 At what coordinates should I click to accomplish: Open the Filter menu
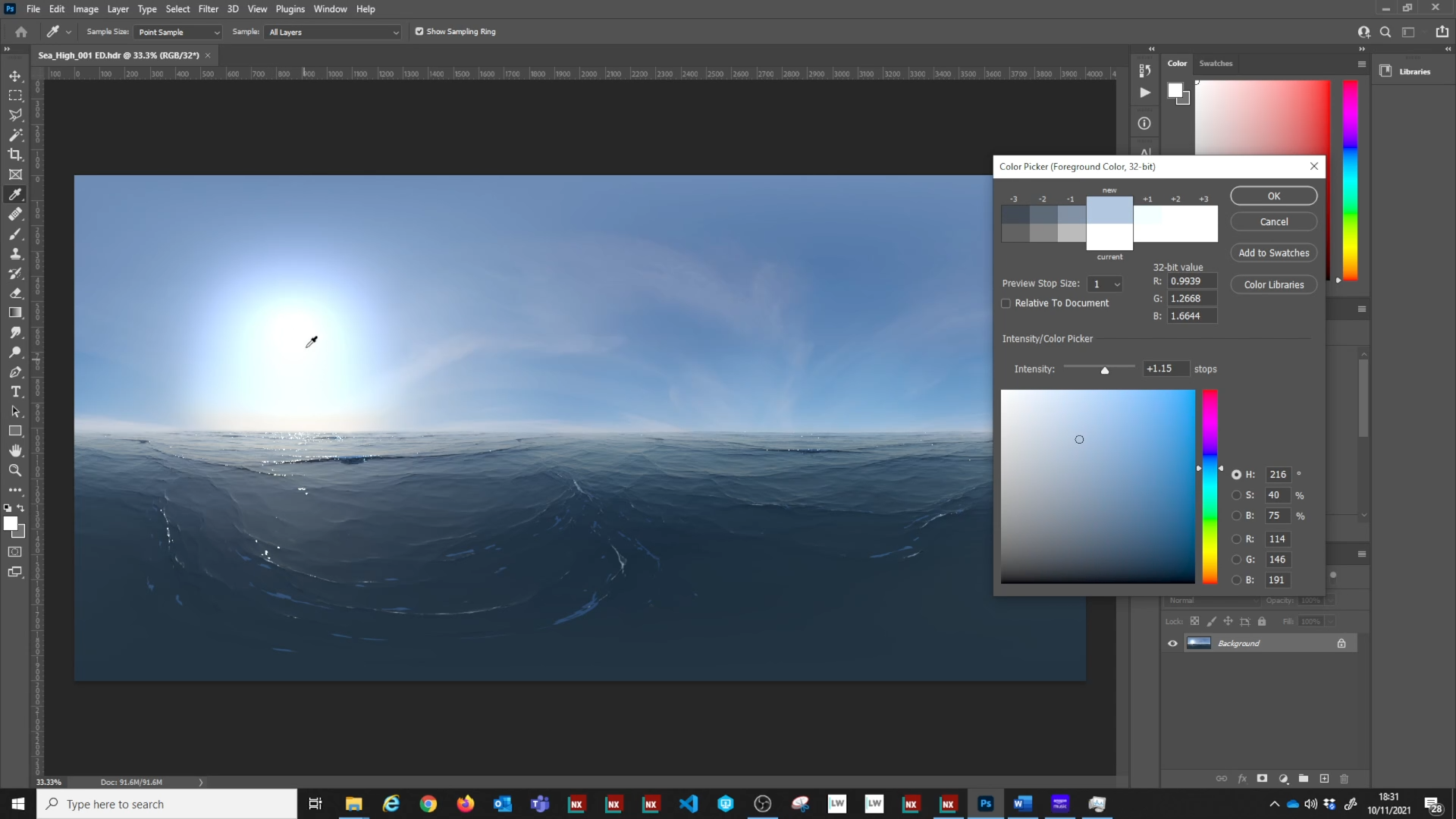(209, 8)
